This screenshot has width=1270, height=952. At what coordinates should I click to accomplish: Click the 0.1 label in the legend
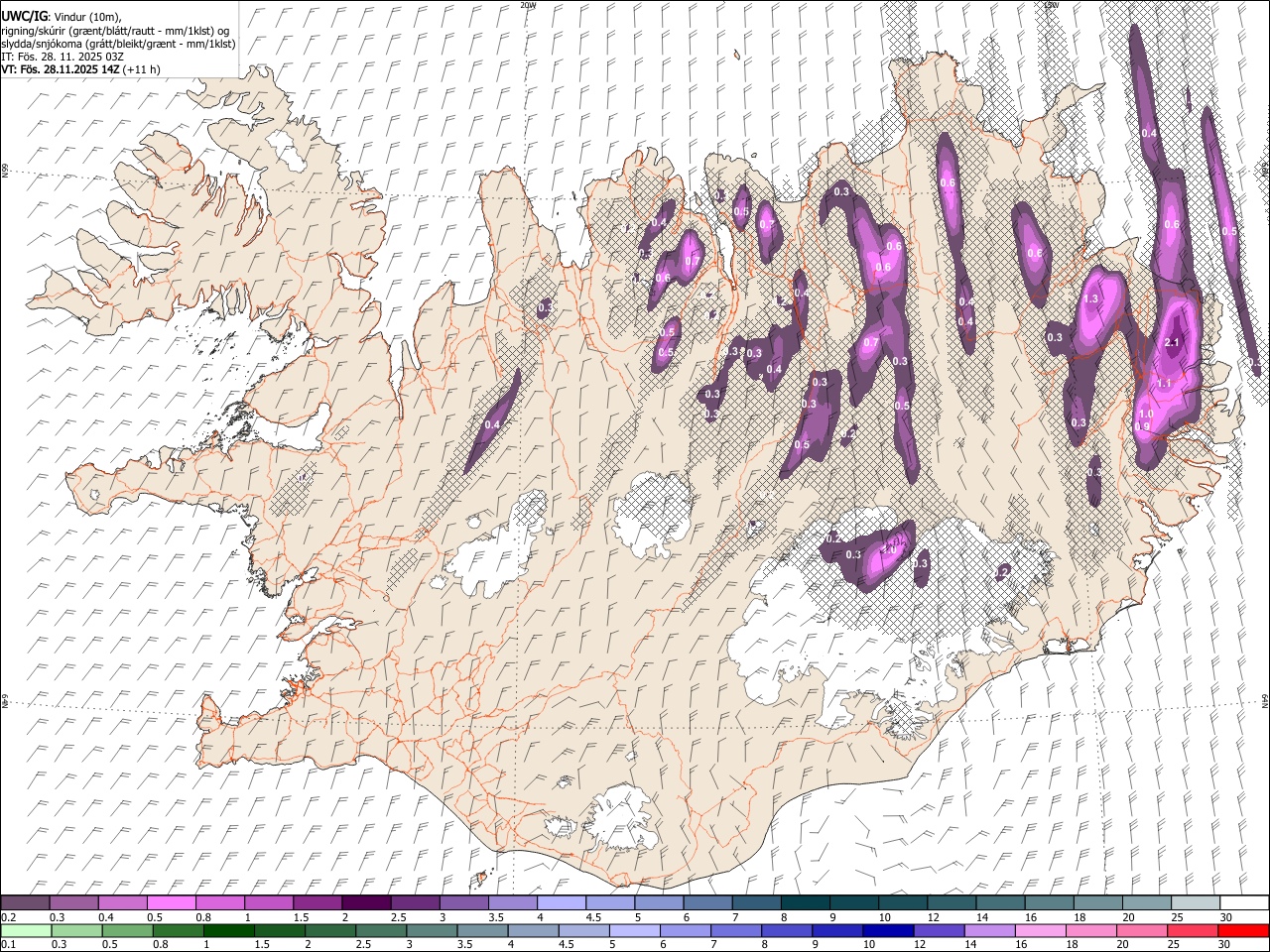[x=8, y=945]
